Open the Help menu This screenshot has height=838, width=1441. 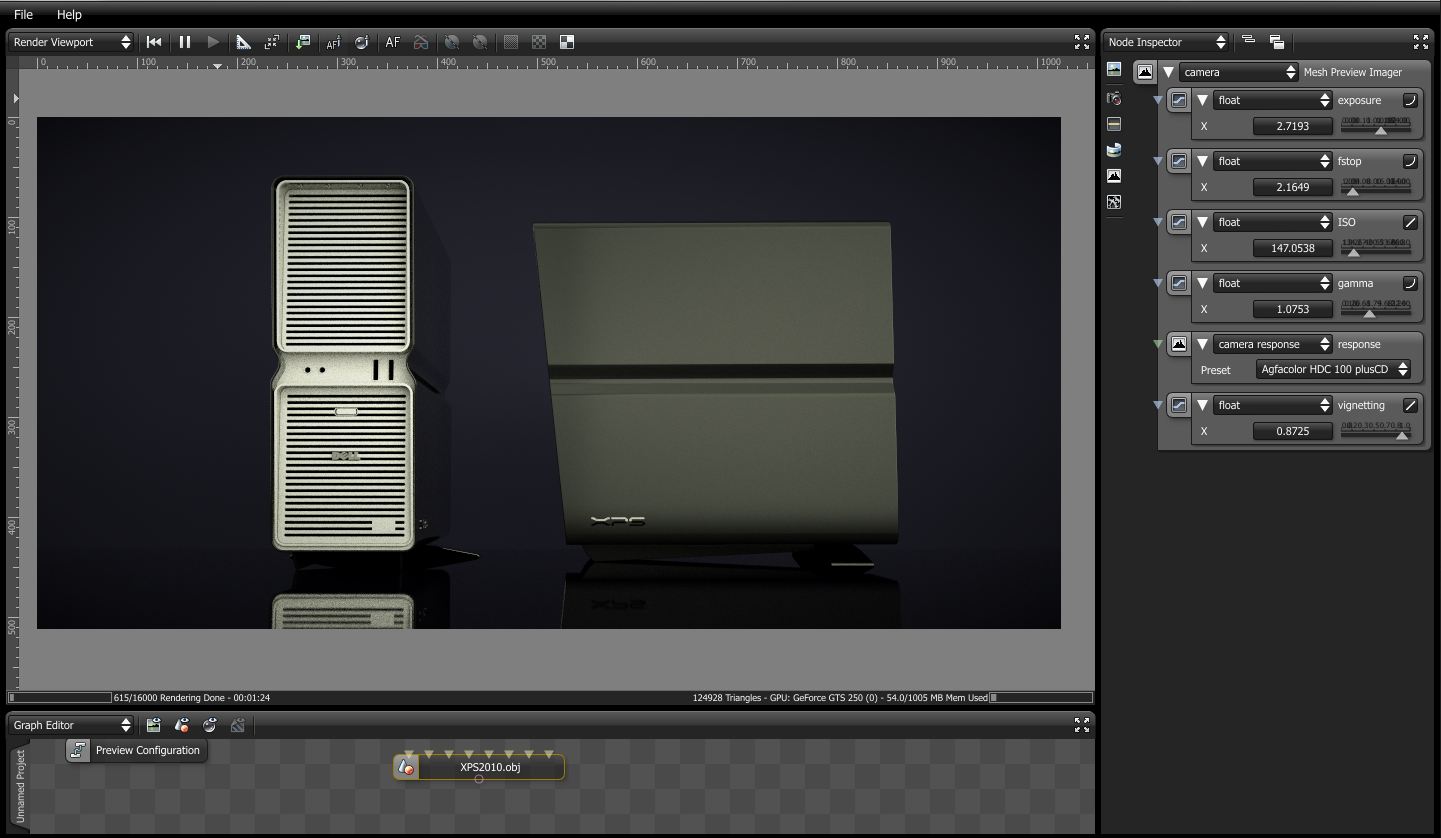tap(69, 14)
